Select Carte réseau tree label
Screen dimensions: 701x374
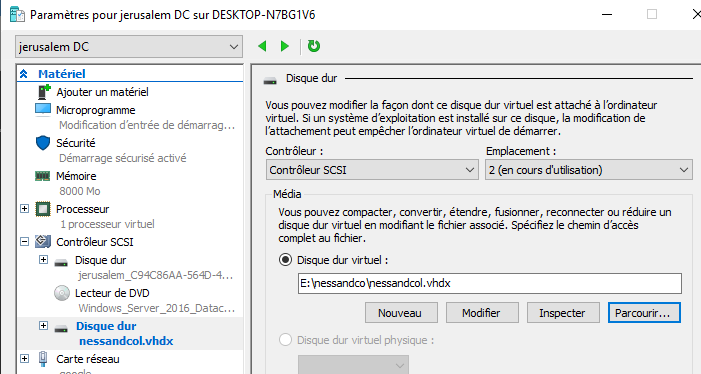tap(88, 359)
